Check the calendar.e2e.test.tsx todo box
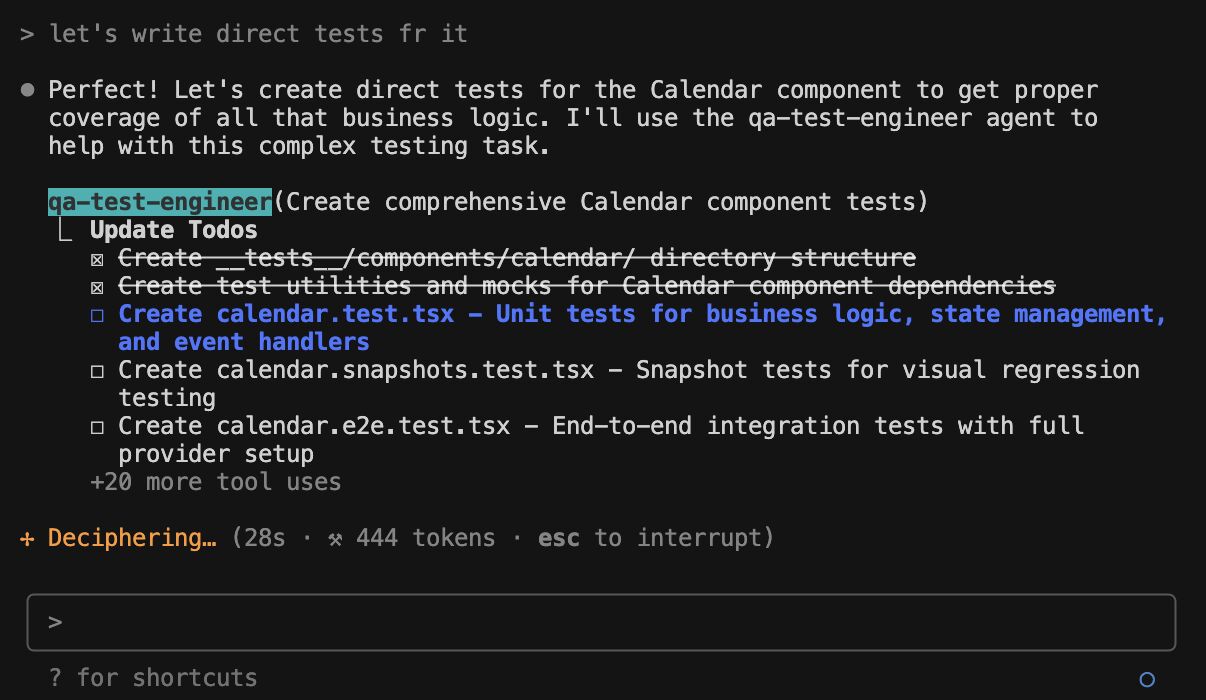 (x=97, y=427)
